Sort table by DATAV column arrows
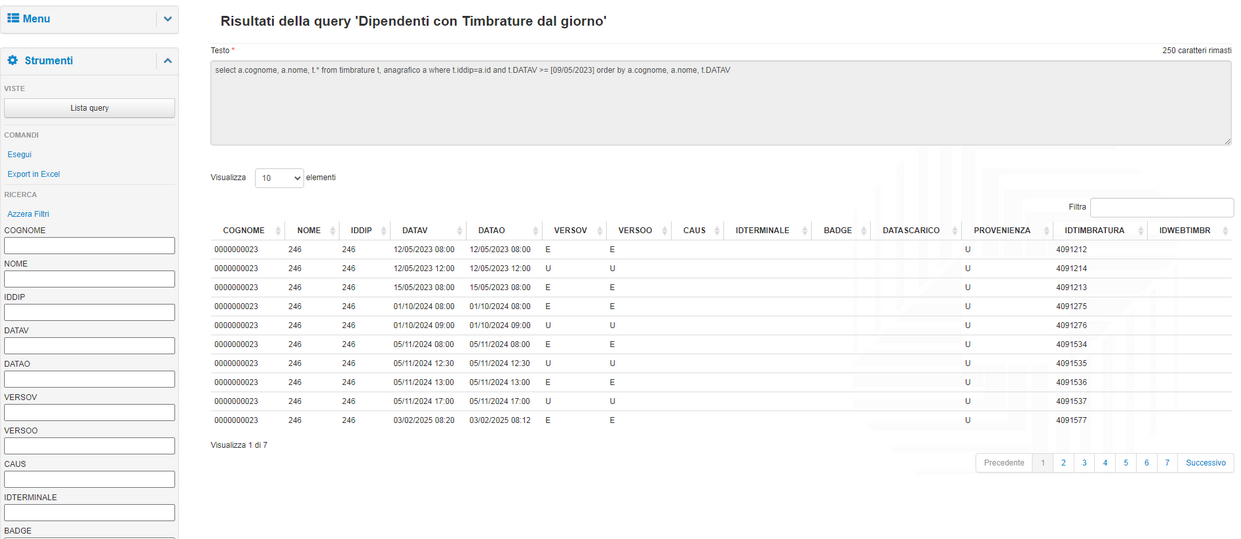 459,231
